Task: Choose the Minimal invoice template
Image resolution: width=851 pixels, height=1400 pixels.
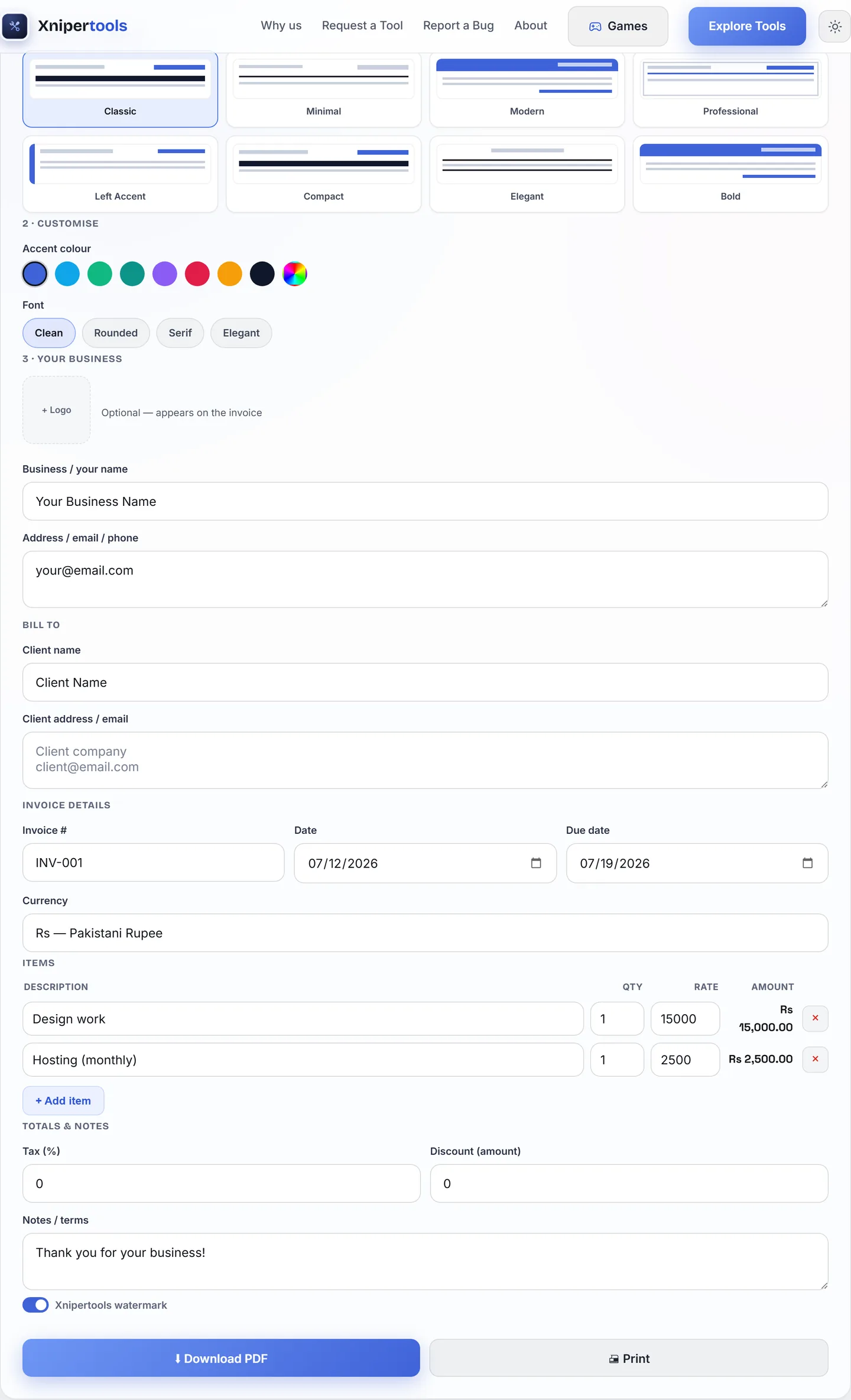Action: (323, 89)
